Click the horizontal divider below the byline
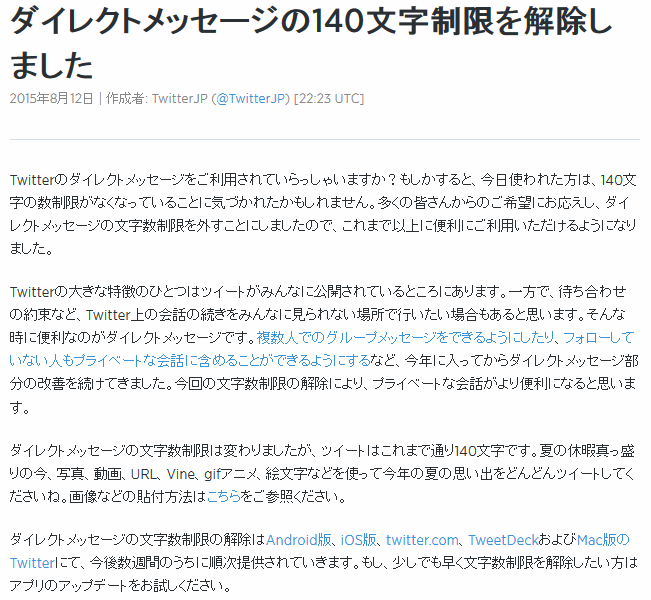This screenshot has height=600, width=651. tap(325, 140)
